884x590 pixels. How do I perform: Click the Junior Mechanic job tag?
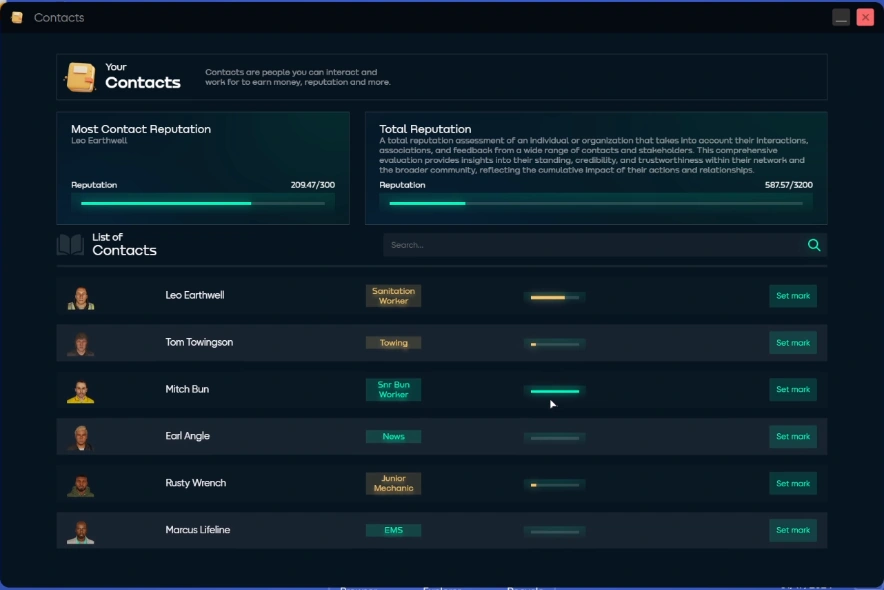pos(394,483)
